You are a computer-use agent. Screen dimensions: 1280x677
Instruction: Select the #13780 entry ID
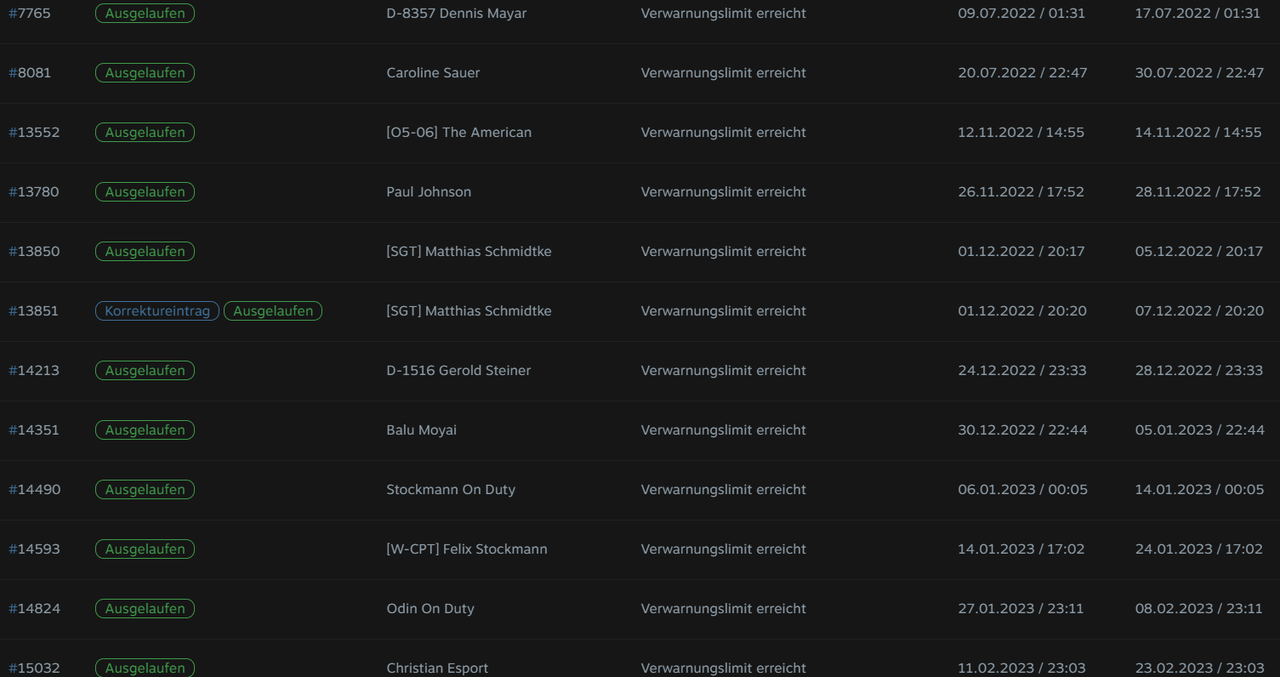coord(34,192)
